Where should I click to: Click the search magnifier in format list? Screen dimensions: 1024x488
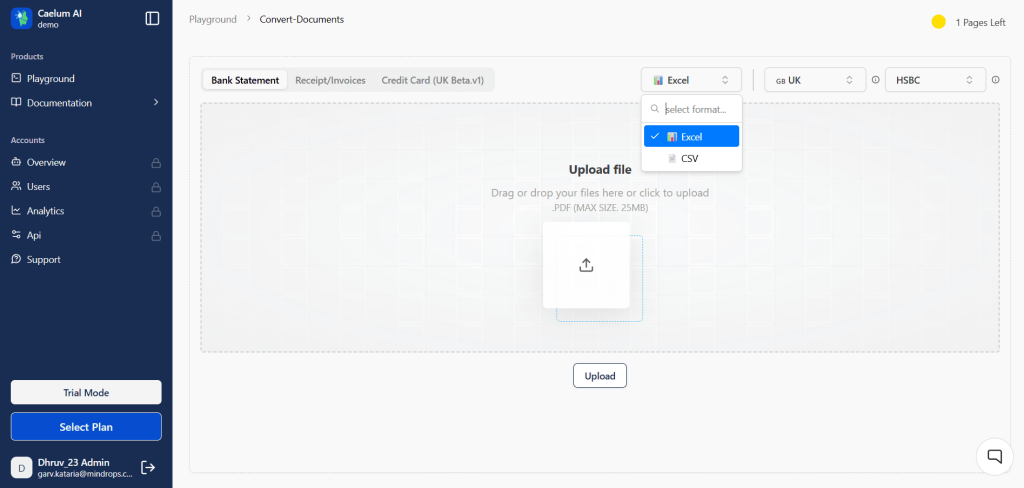[655, 109]
